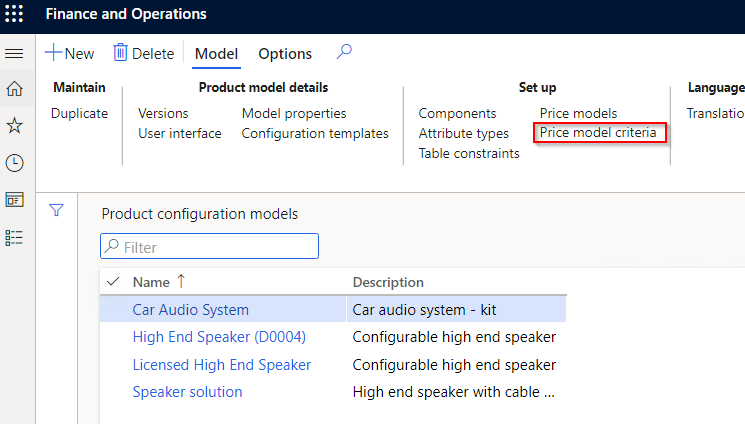Select the Model tab
745x425 pixels.
[x=216, y=54]
